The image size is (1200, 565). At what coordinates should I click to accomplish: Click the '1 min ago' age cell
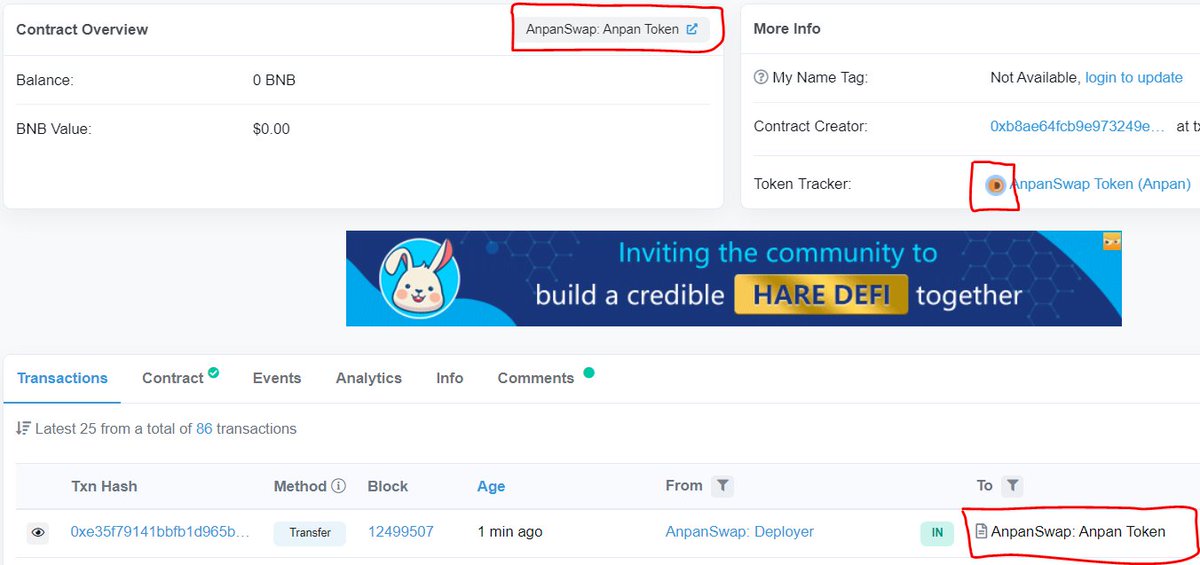(x=510, y=532)
